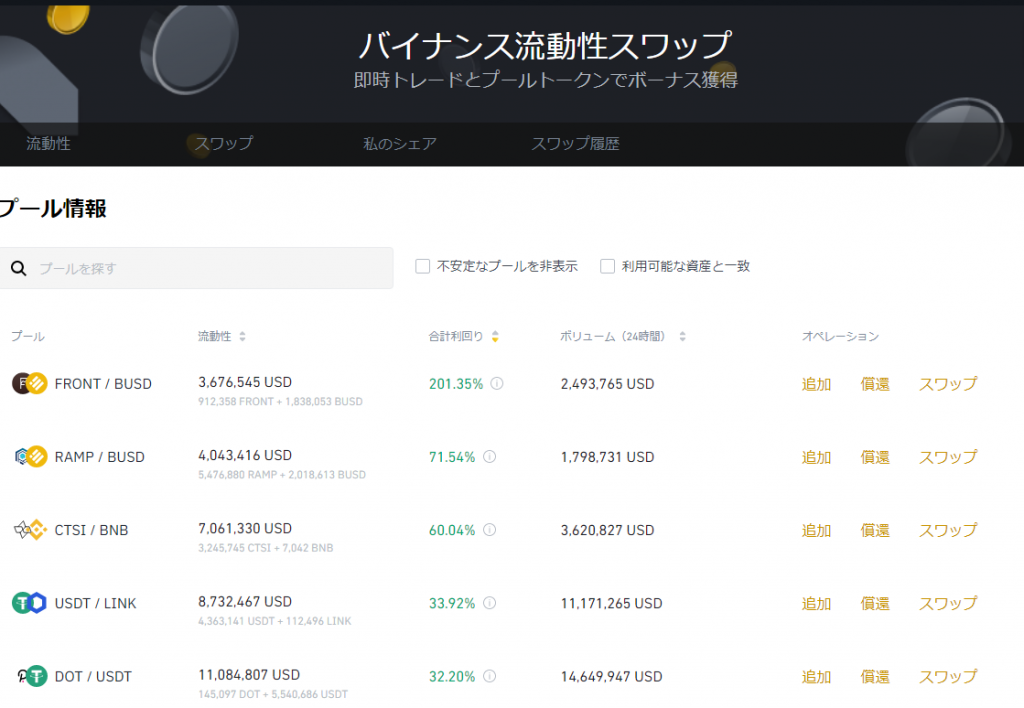Click volume value 2,493,765 USD

(x=607, y=384)
